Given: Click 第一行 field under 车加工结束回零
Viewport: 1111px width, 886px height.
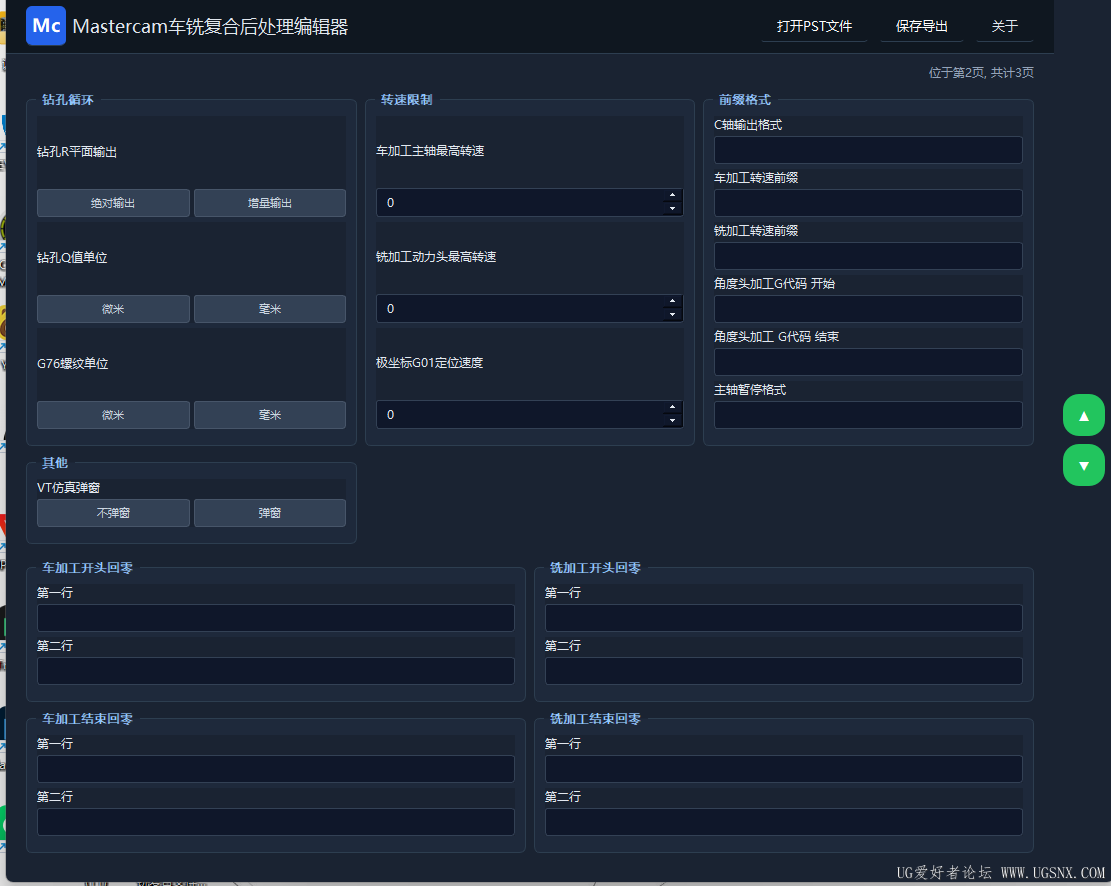Looking at the screenshot, I should pos(276,769).
